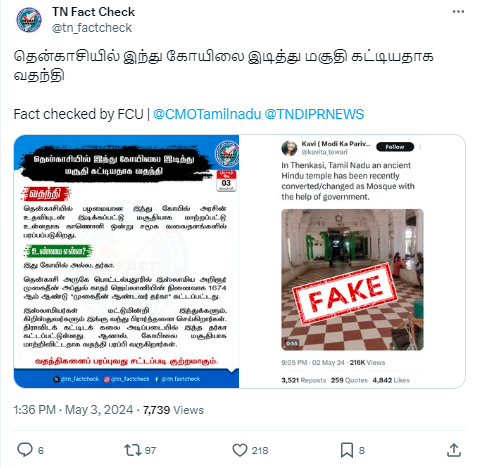Open the reply comment icon
477x468 pixels.
(x=25, y=450)
